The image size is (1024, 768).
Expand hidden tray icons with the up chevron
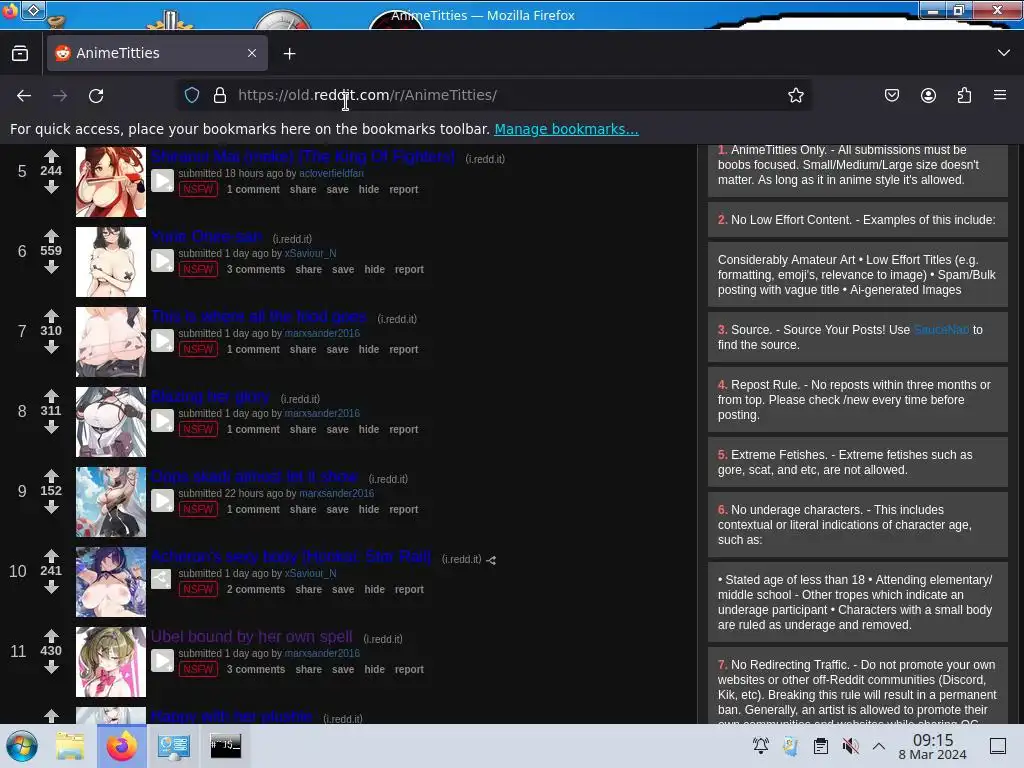click(x=879, y=746)
